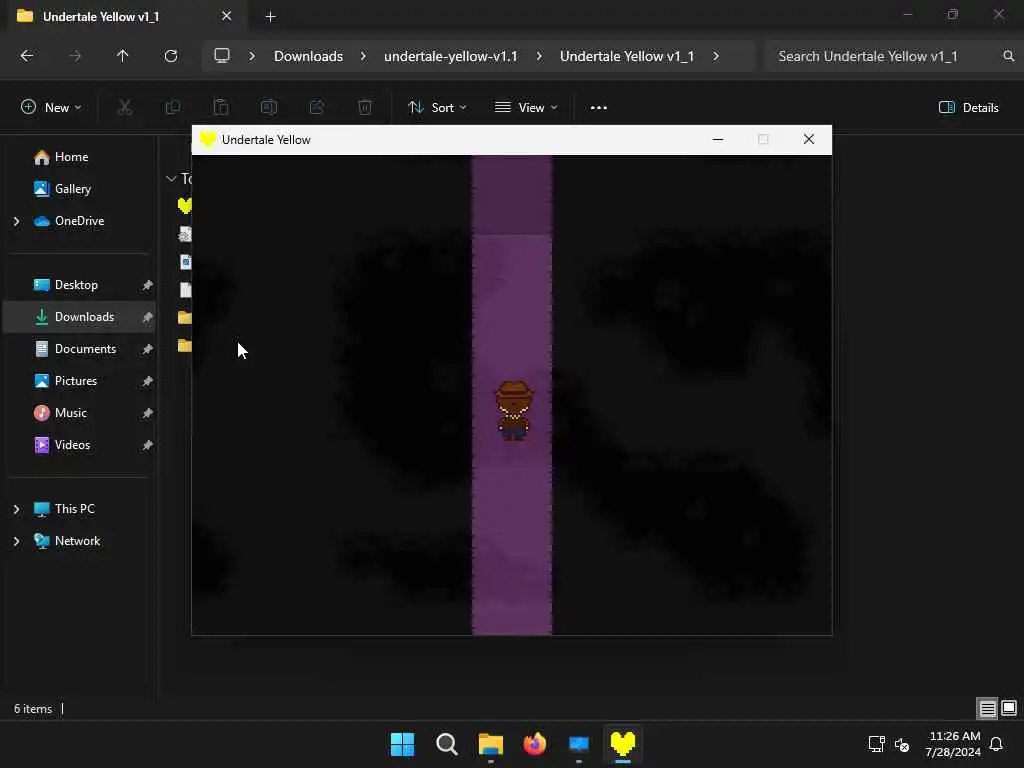Click the PC icon in address bar
Viewport: 1024px width, 768px height.
click(222, 56)
